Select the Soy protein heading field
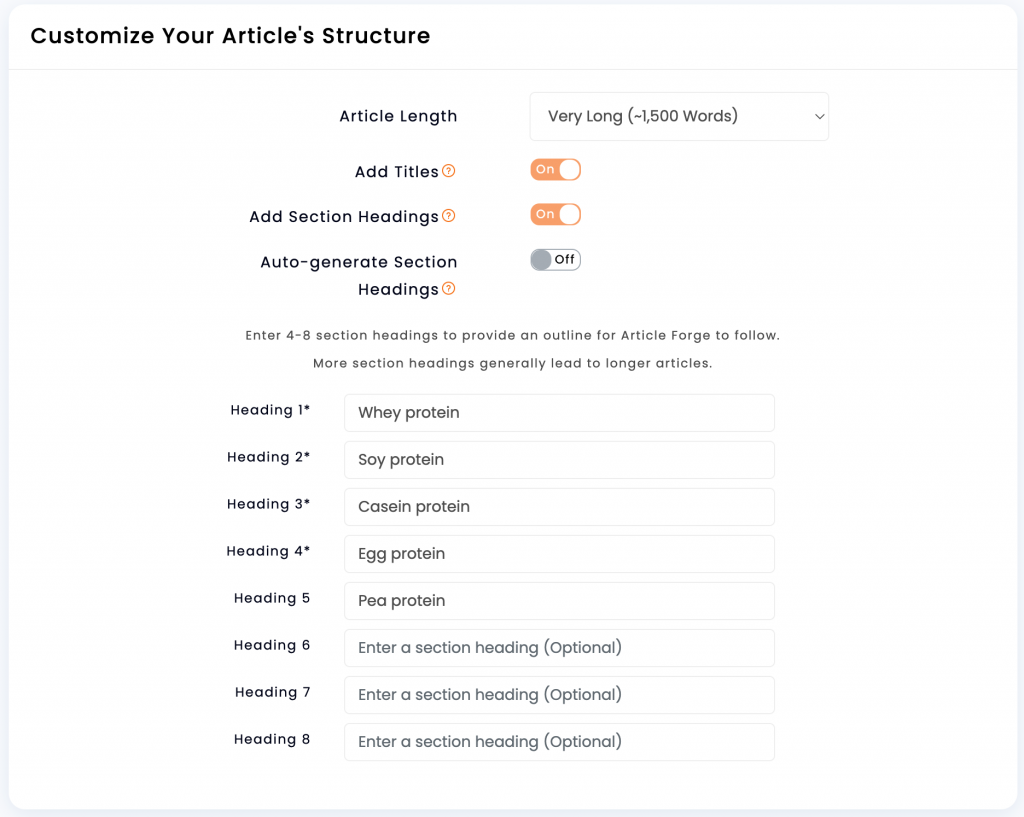1024x817 pixels. [x=559, y=460]
